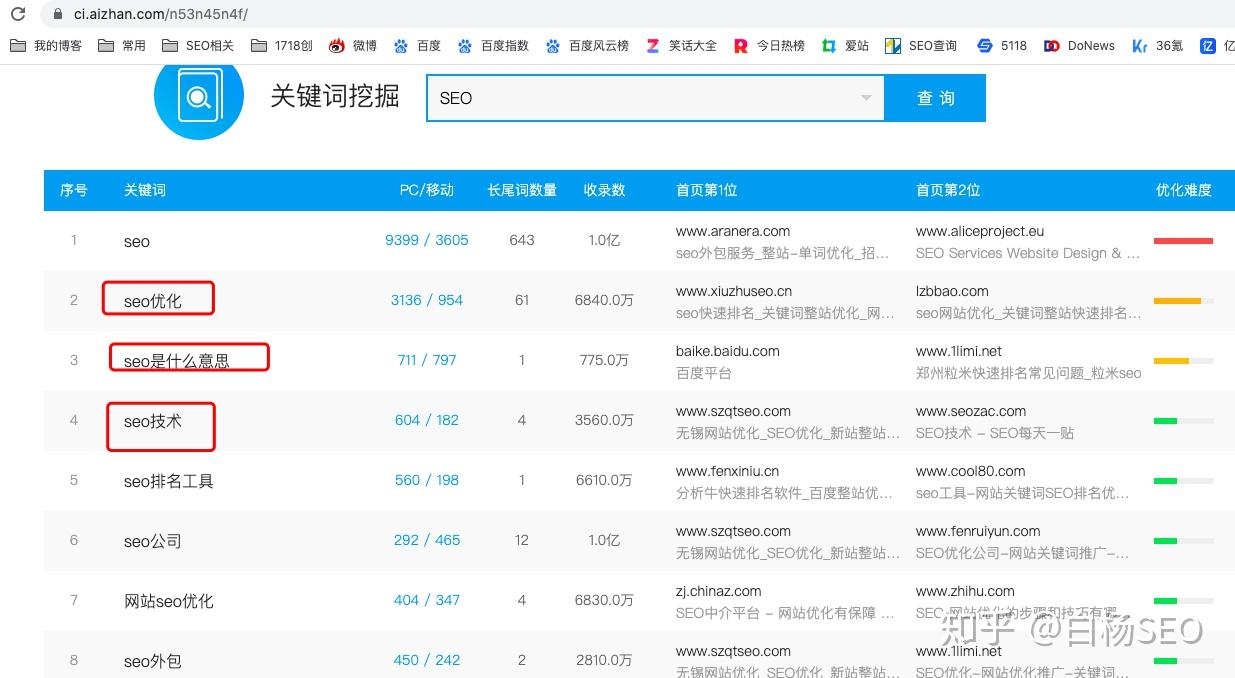Open the SEO查询 bookmark icon
This screenshot has width=1235, height=678.
point(891,45)
